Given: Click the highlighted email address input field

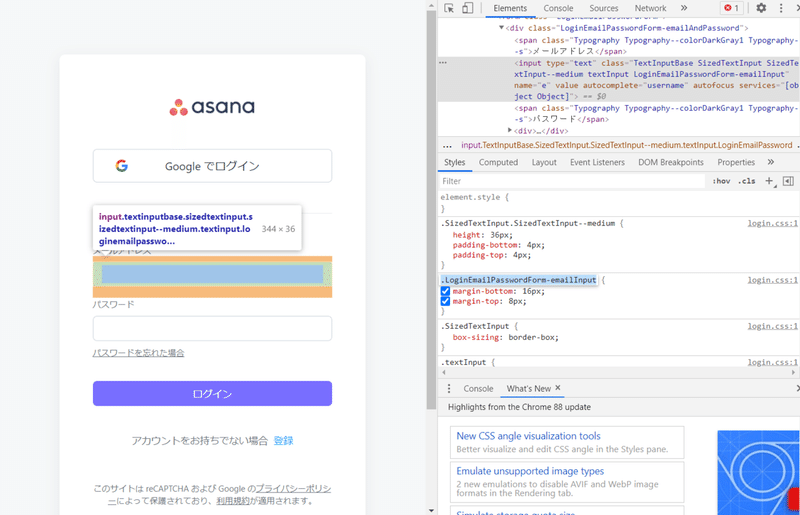Looking at the screenshot, I should [x=212, y=274].
